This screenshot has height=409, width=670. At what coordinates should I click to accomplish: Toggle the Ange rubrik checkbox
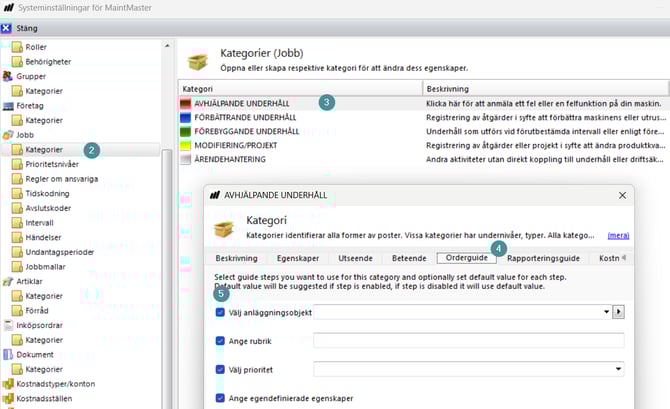pyautogui.click(x=220, y=341)
